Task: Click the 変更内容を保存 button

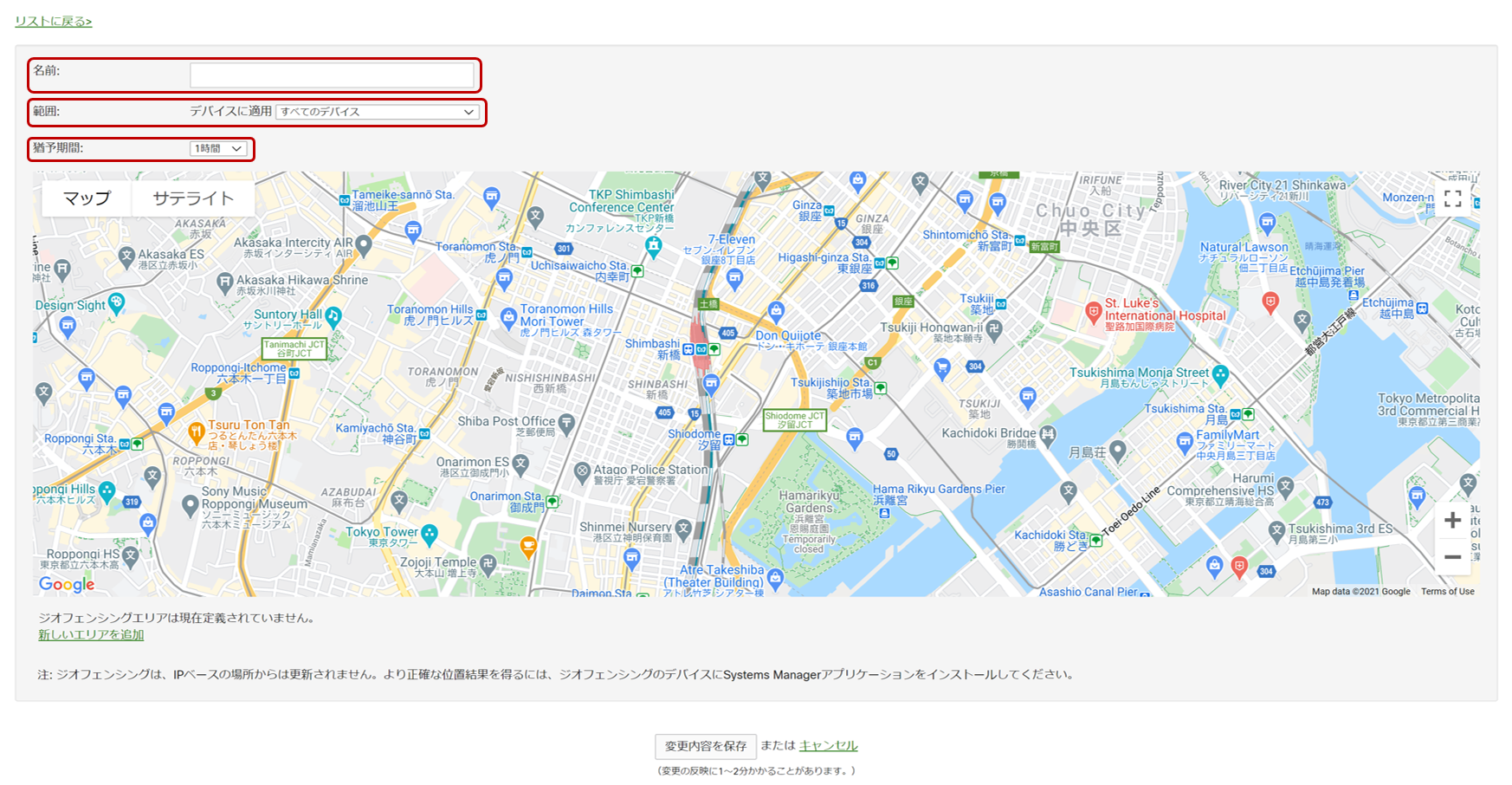Action: 706,746
